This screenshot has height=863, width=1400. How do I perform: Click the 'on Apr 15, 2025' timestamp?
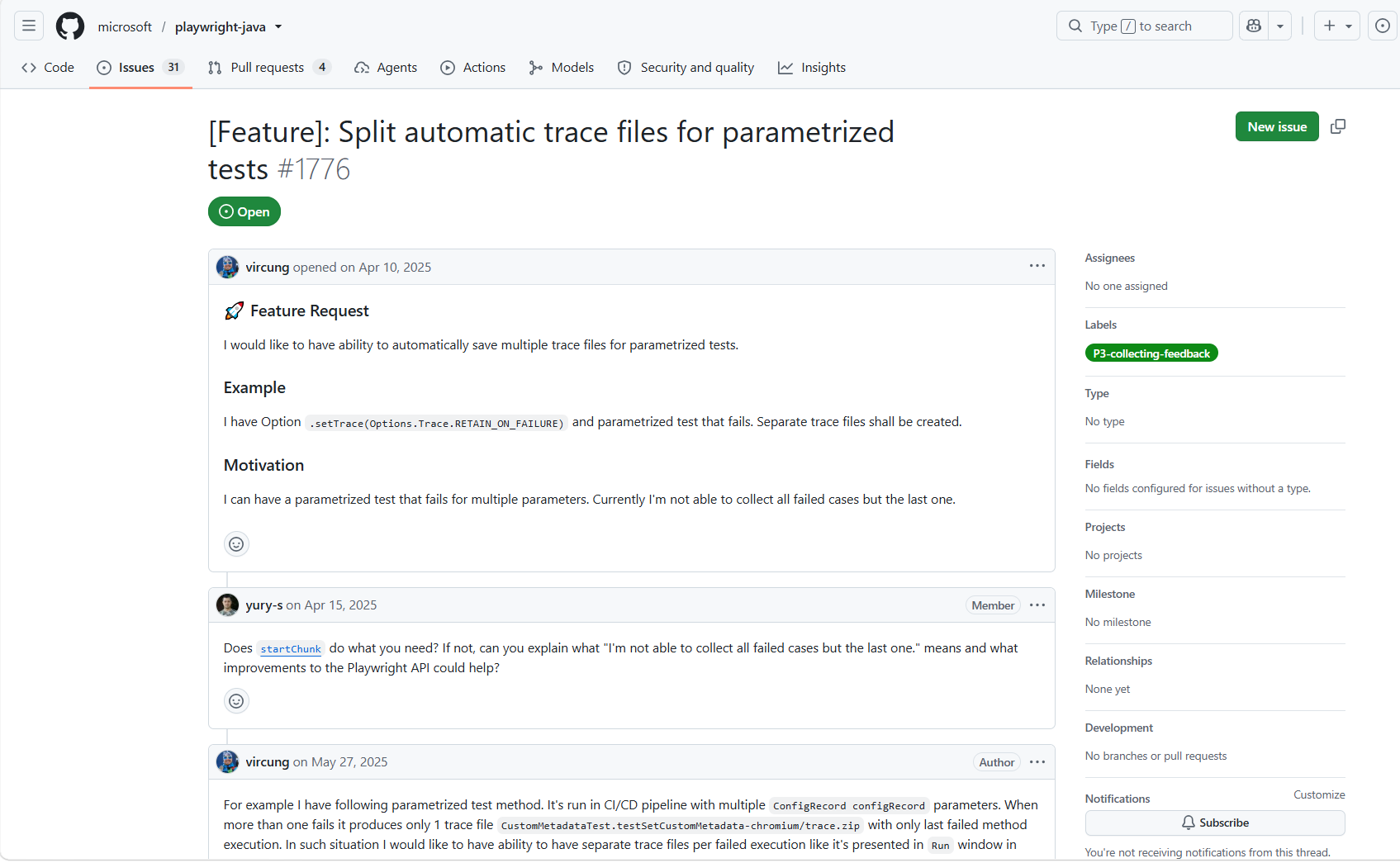(x=331, y=605)
